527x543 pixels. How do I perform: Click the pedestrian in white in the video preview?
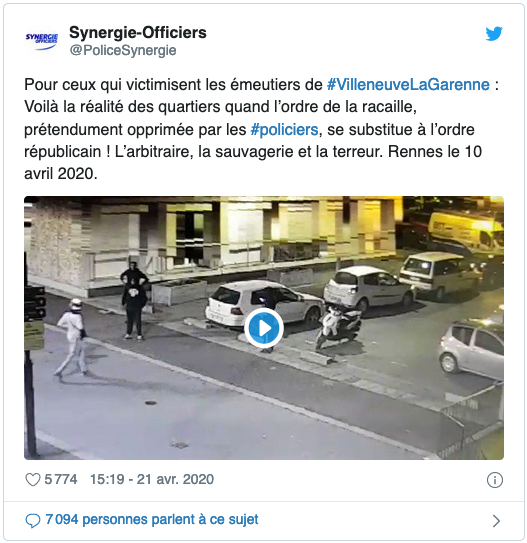point(72,337)
